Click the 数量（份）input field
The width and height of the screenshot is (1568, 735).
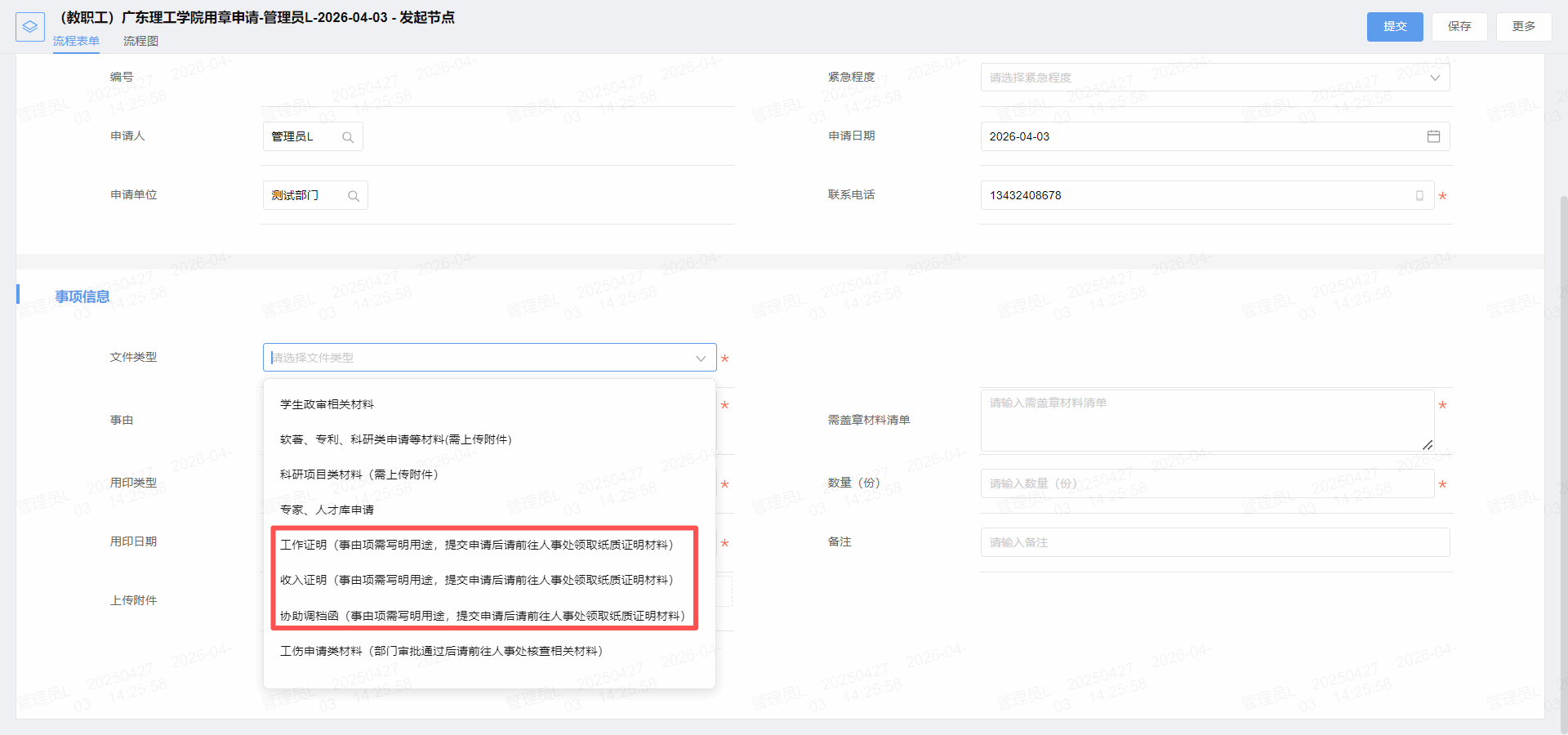[1207, 483]
